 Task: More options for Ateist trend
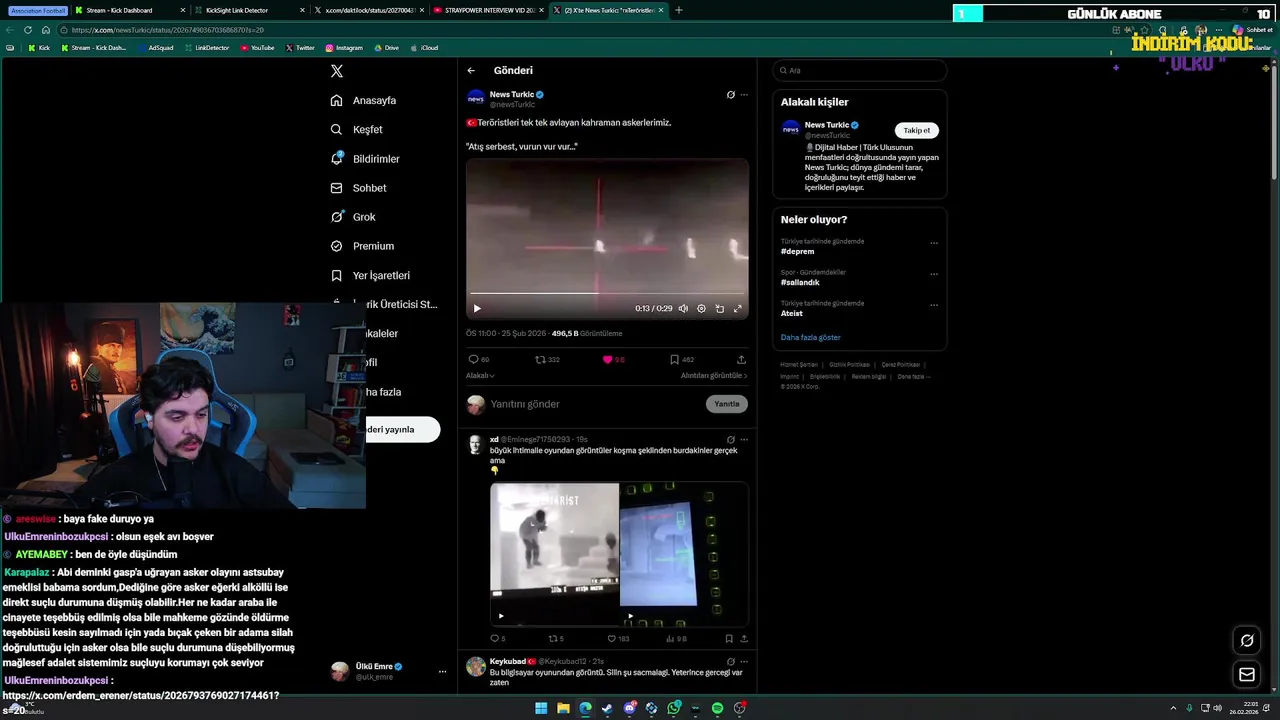coord(934,304)
